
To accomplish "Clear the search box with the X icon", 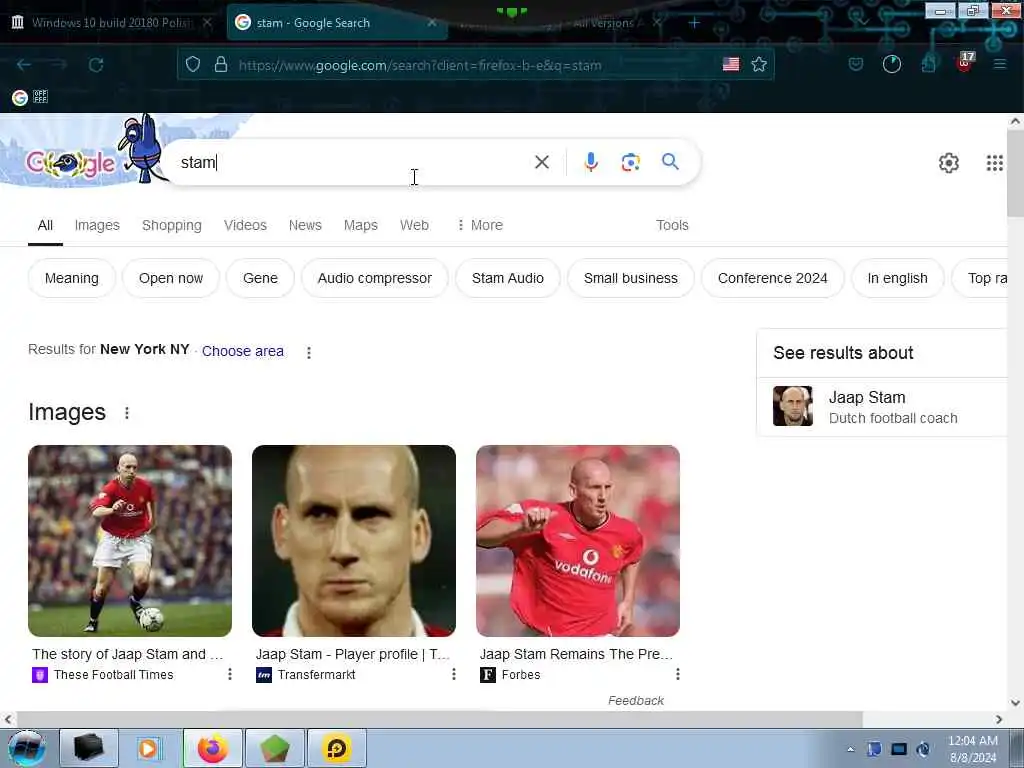I will click(x=541, y=162).
